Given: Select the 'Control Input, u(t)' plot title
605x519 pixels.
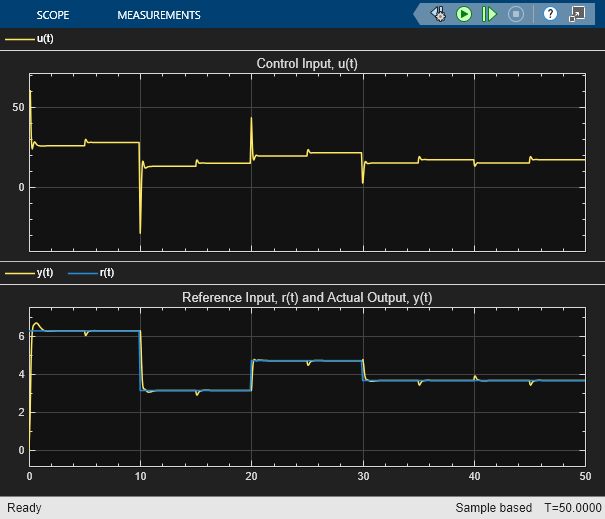Looking at the screenshot, I should [x=306, y=65].
